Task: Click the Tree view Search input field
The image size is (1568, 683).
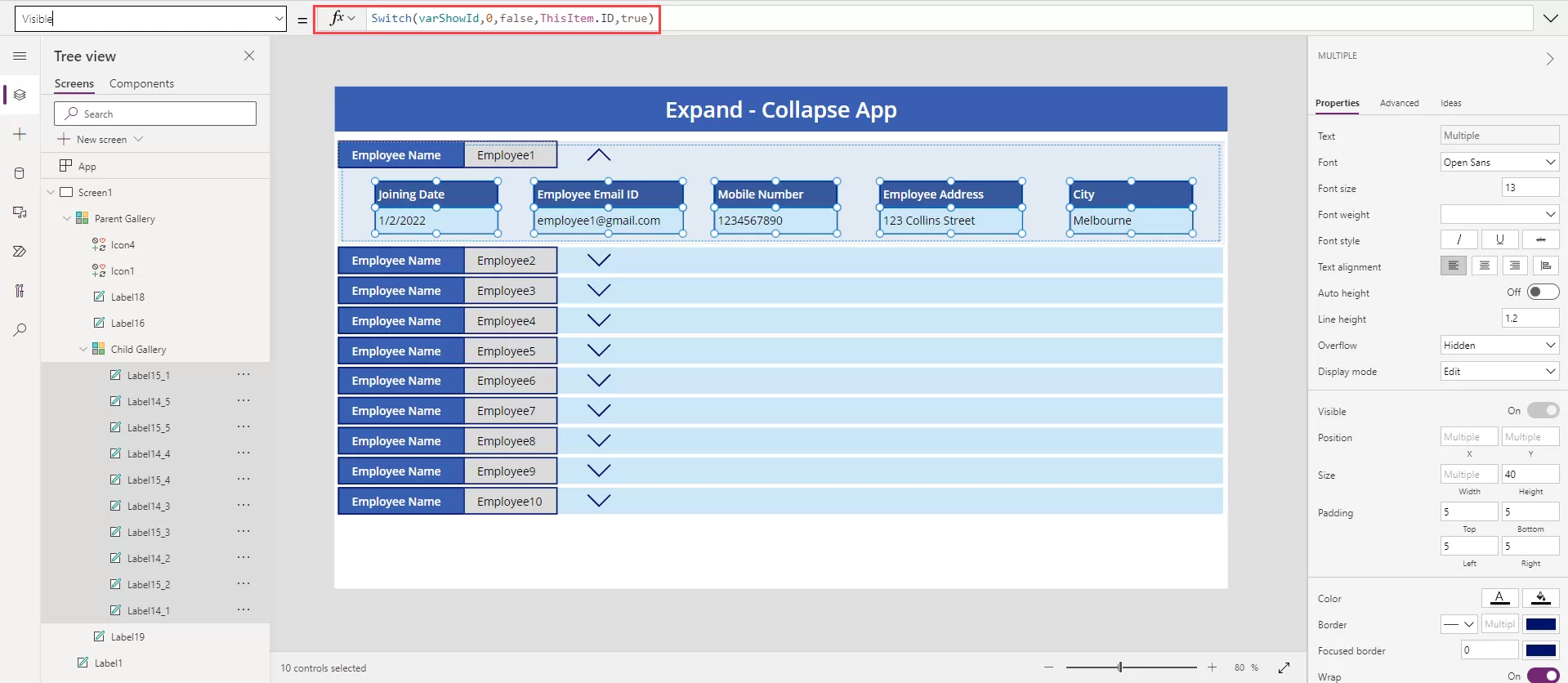Action: [x=155, y=114]
